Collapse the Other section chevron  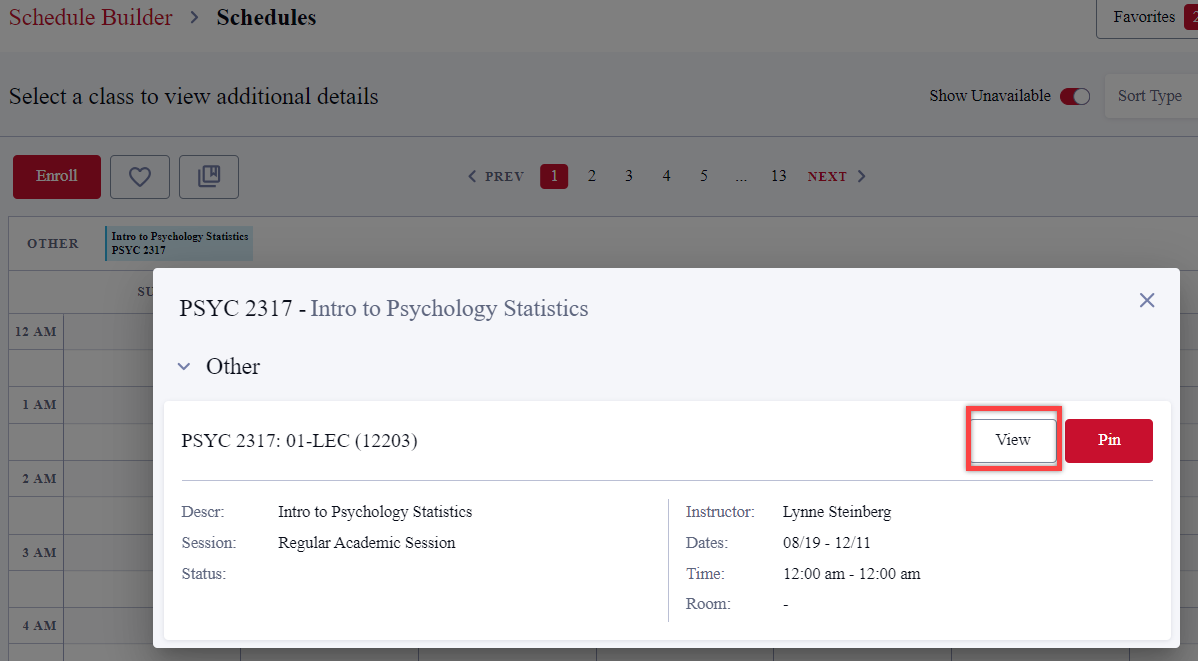click(184, 367)
